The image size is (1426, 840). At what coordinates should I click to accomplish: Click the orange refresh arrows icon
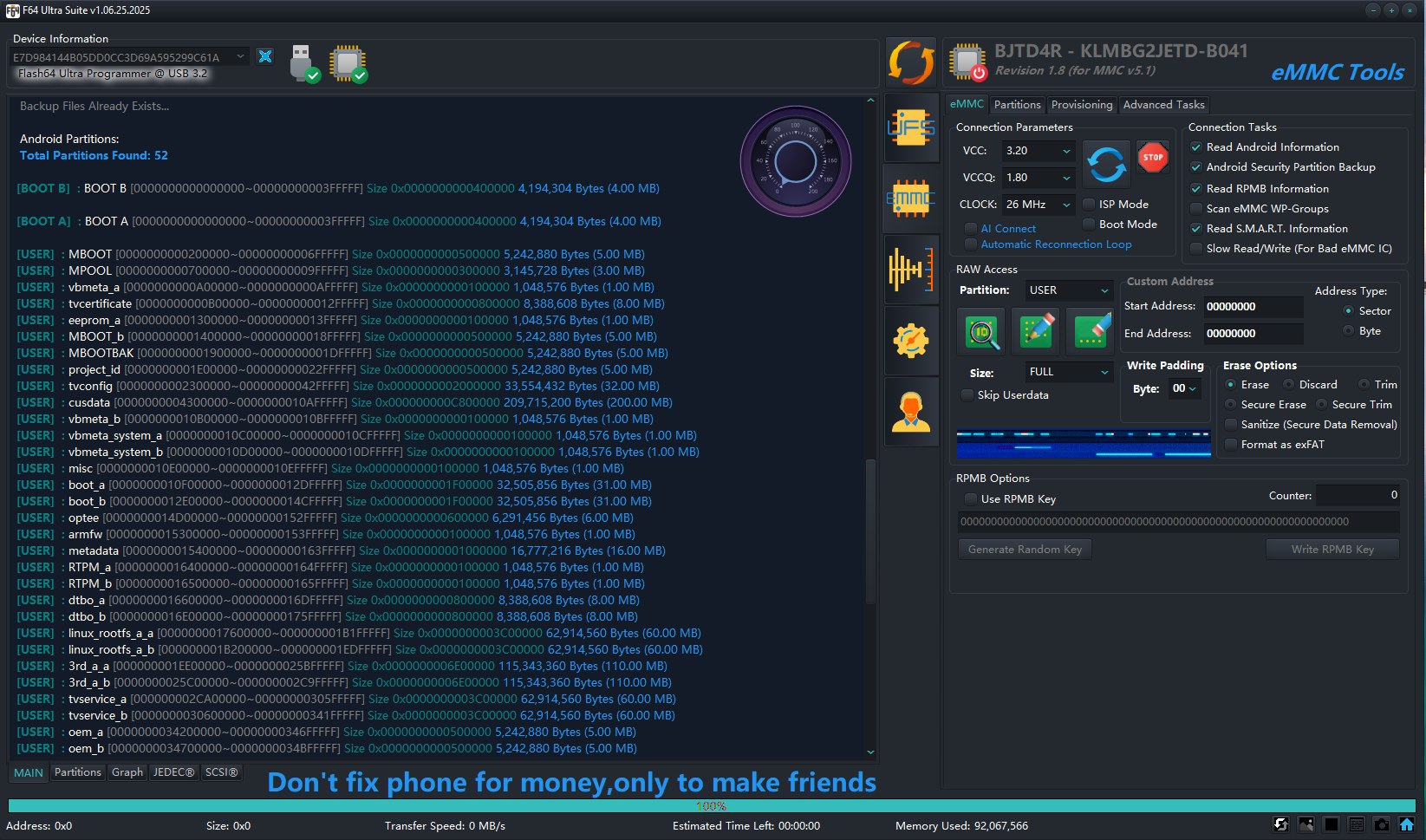tap(911, 62)
